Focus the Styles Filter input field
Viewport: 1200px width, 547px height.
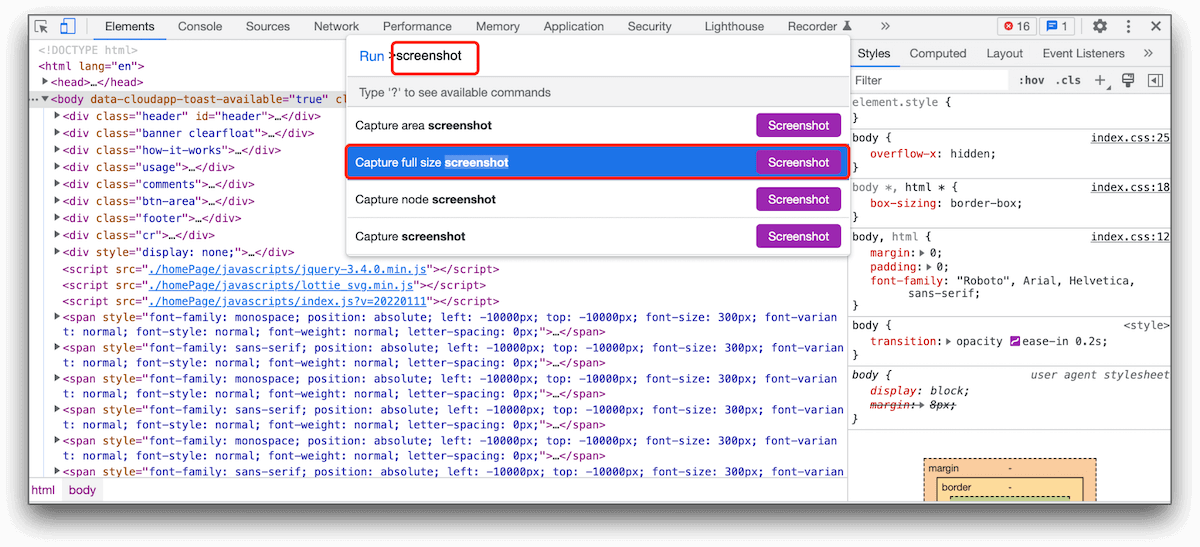coord(930,80)
